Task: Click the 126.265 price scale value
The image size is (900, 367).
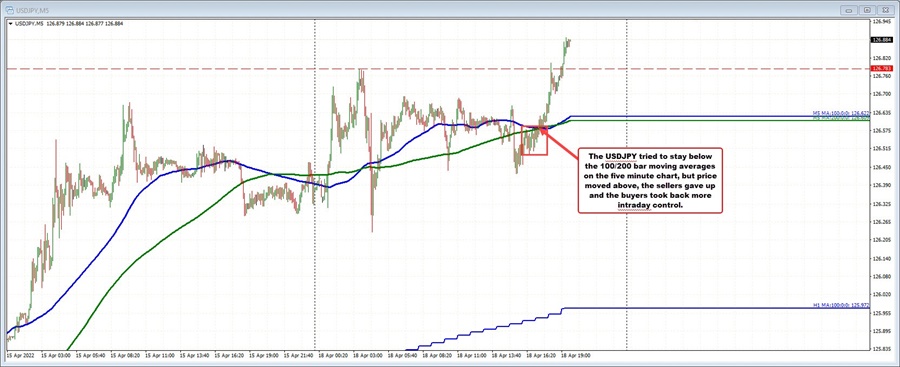Action: coord(881,222)
